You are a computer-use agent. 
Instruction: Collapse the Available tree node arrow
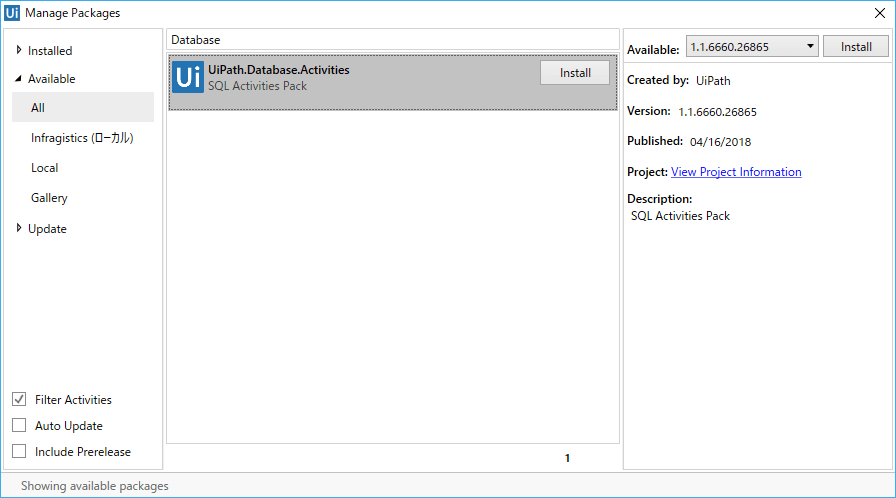pyautogui.click(x=18, y=78)
